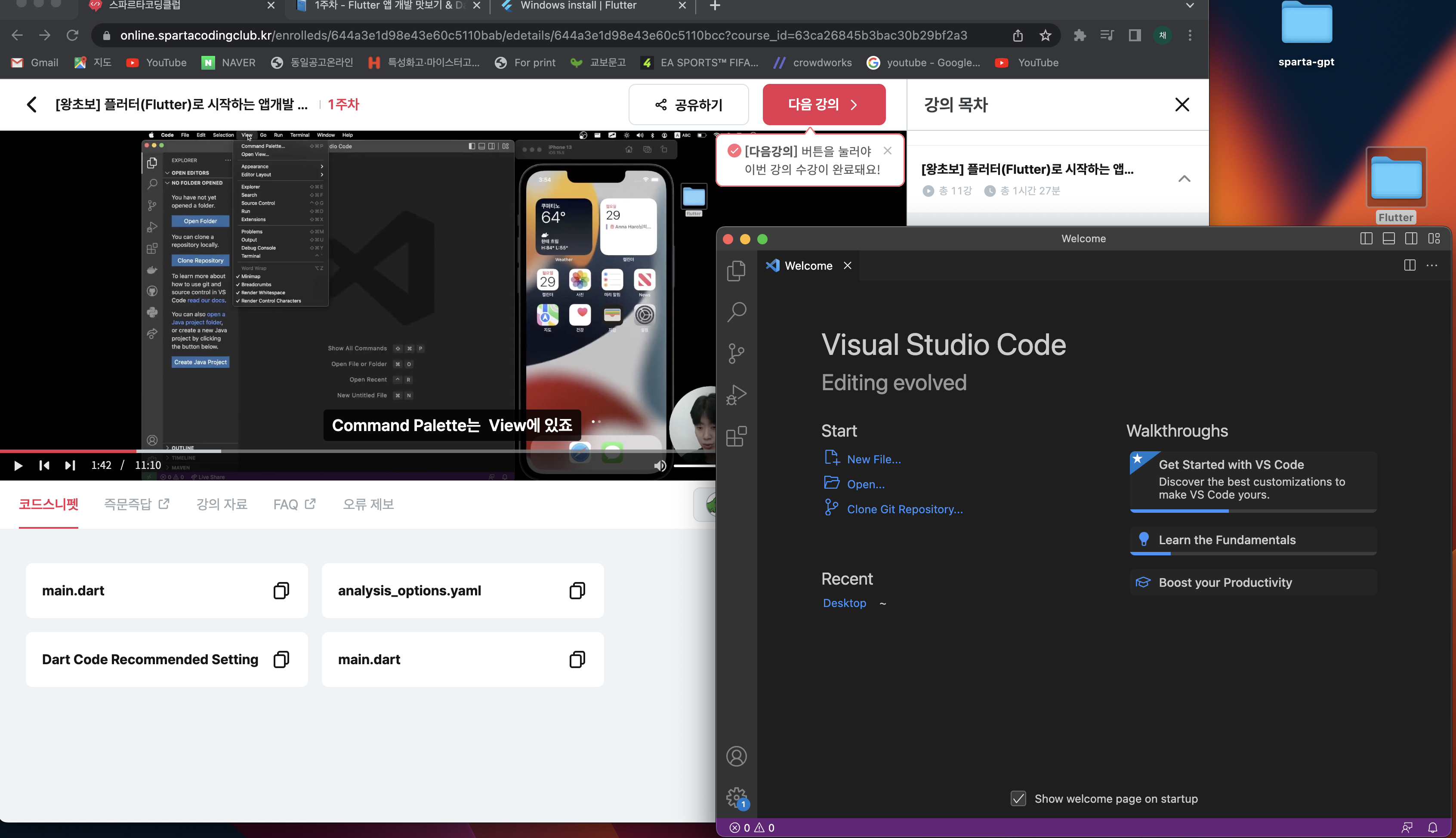The width and height of the screenshot is (1456, 838).
Task: Open Extensions view in VS Code
Action: (736, 436)
